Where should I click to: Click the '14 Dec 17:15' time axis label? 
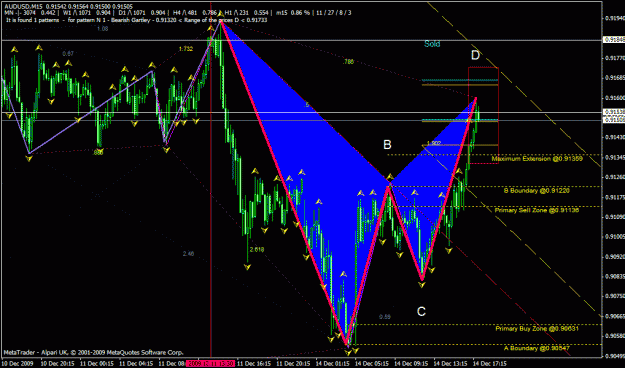tap(489, 364)
